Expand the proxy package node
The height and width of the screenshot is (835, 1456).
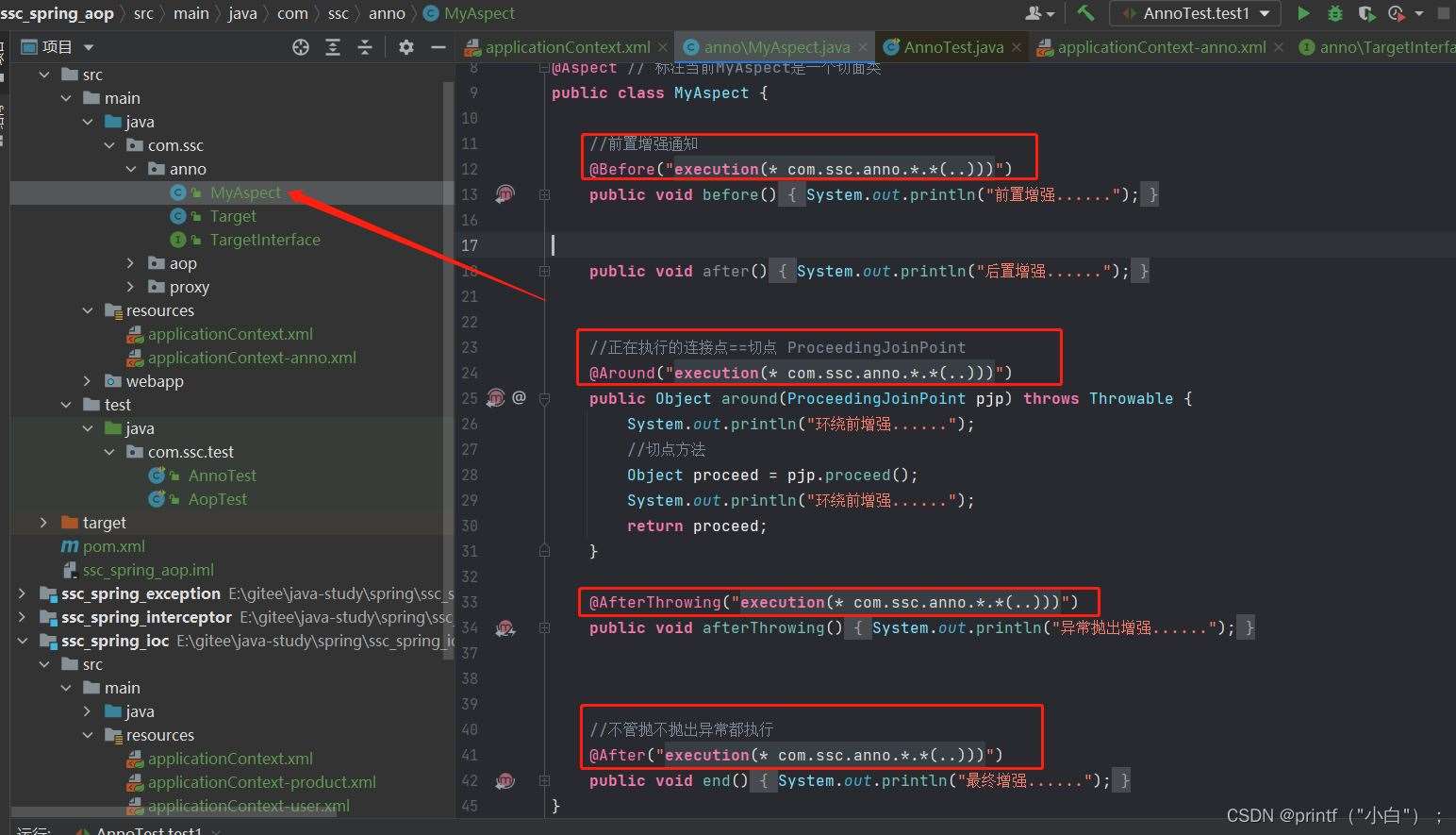(x=131, y=287)
